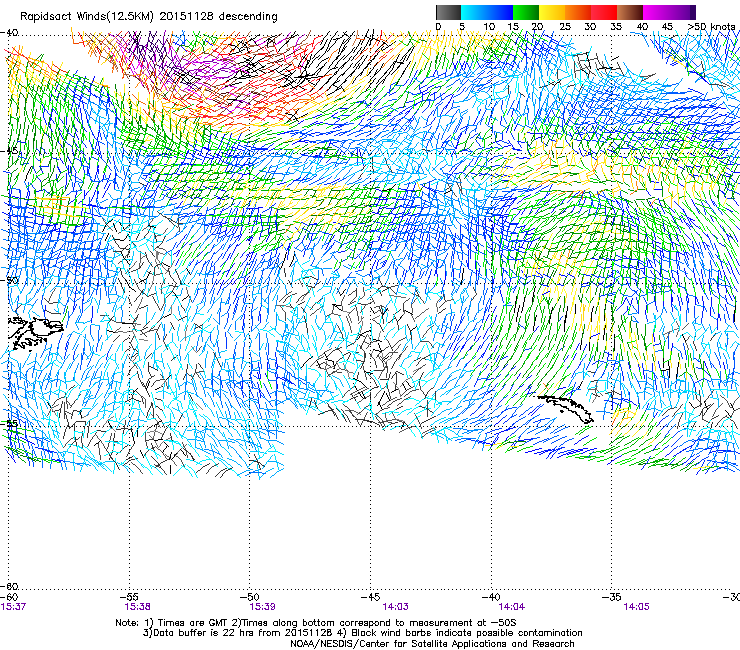Click the Falkland Islands coastline outline
This screenshot has width=740, height=650.
point(35,333)
